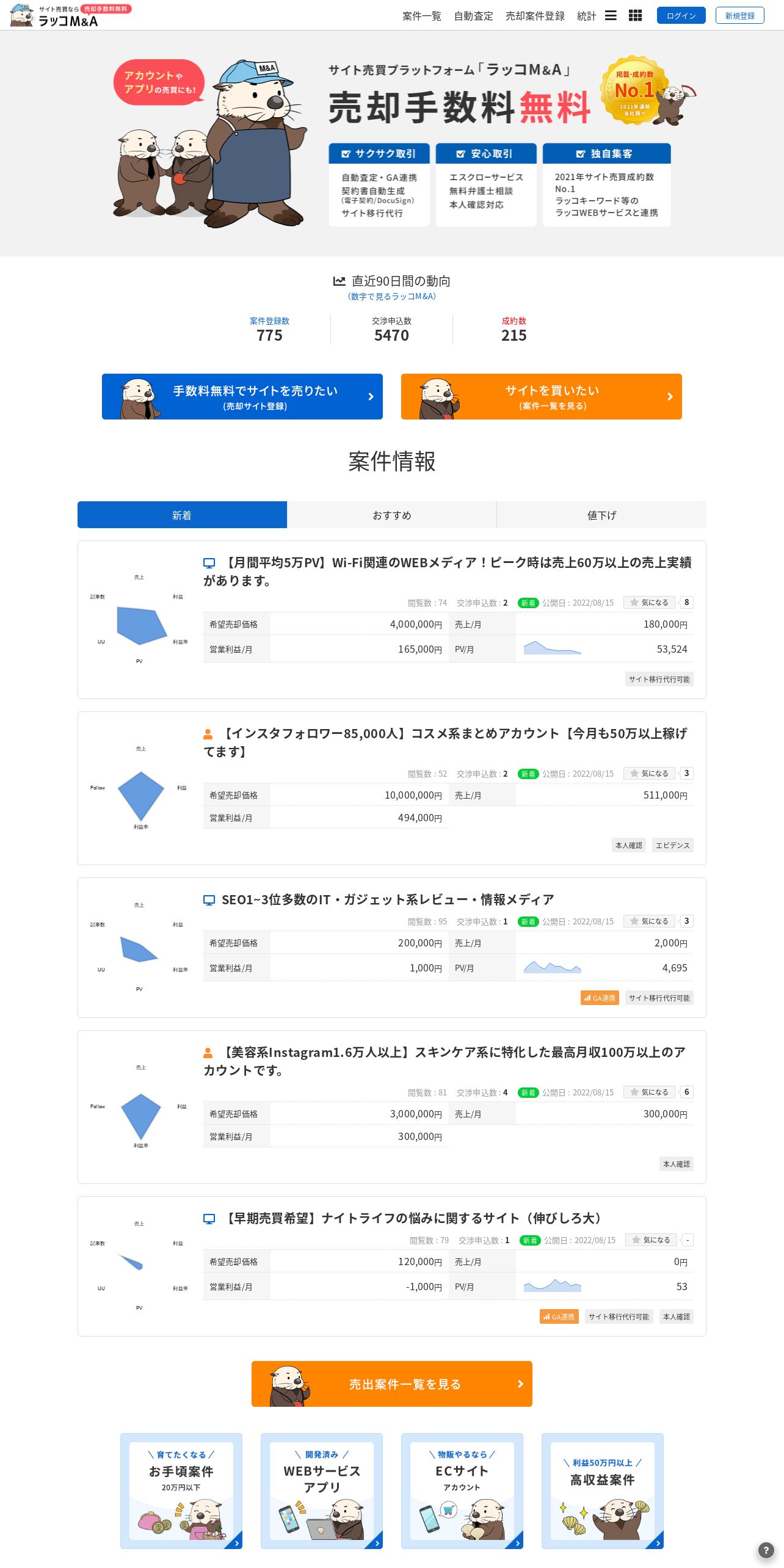
Task: Favorite the コスメ系まとめ listing with 気になる
Action: click(649, 774)
